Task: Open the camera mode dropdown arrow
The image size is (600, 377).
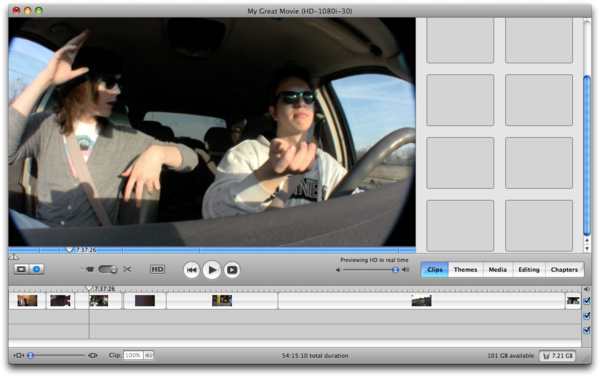Action: [x=82, y=269]
